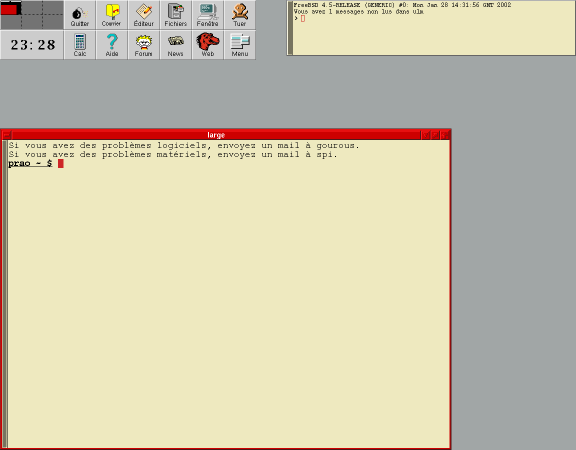Open the News newspaper icon
The height and width of the screenshot is (450, 576).
176,45
